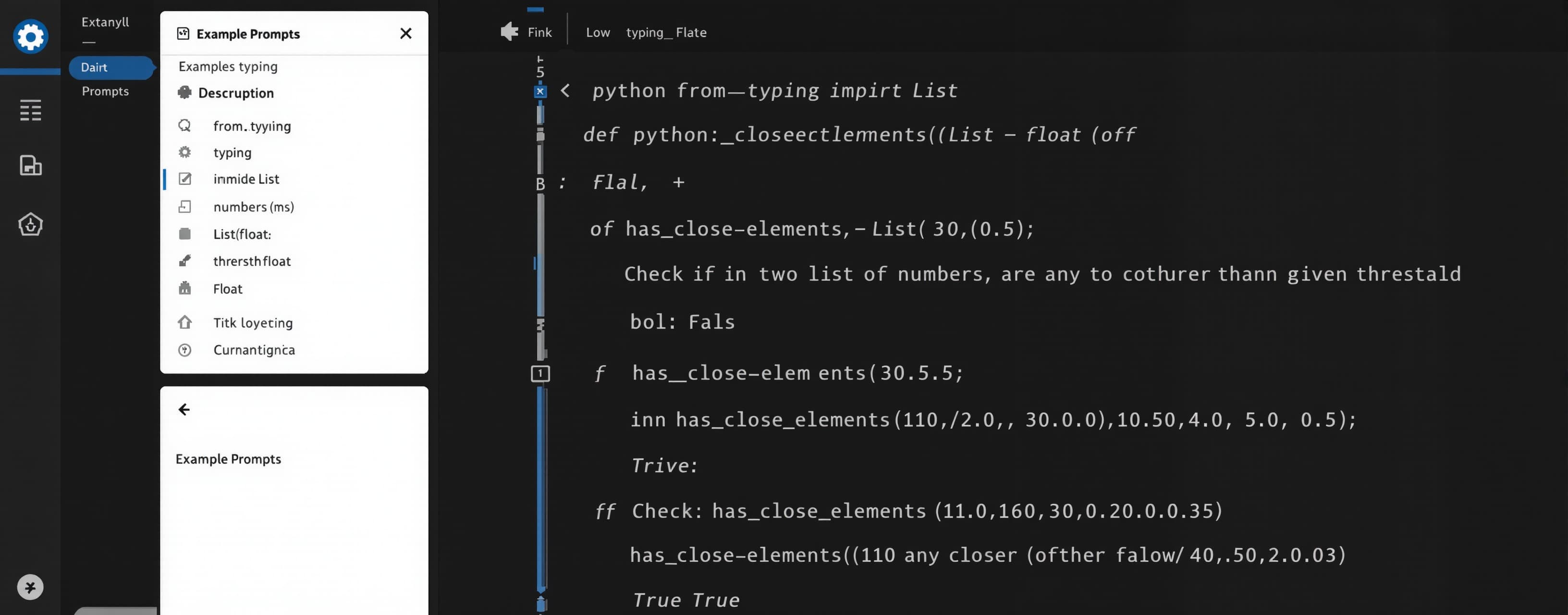Click the 'inn has_close_elements(110' line
The height and width of the screenshot is (615, 1568).
993,419
